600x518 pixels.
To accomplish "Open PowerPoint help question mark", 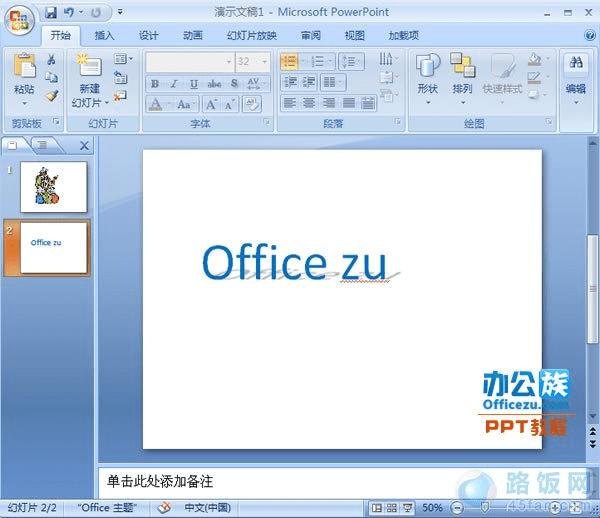I will point(590,35).
